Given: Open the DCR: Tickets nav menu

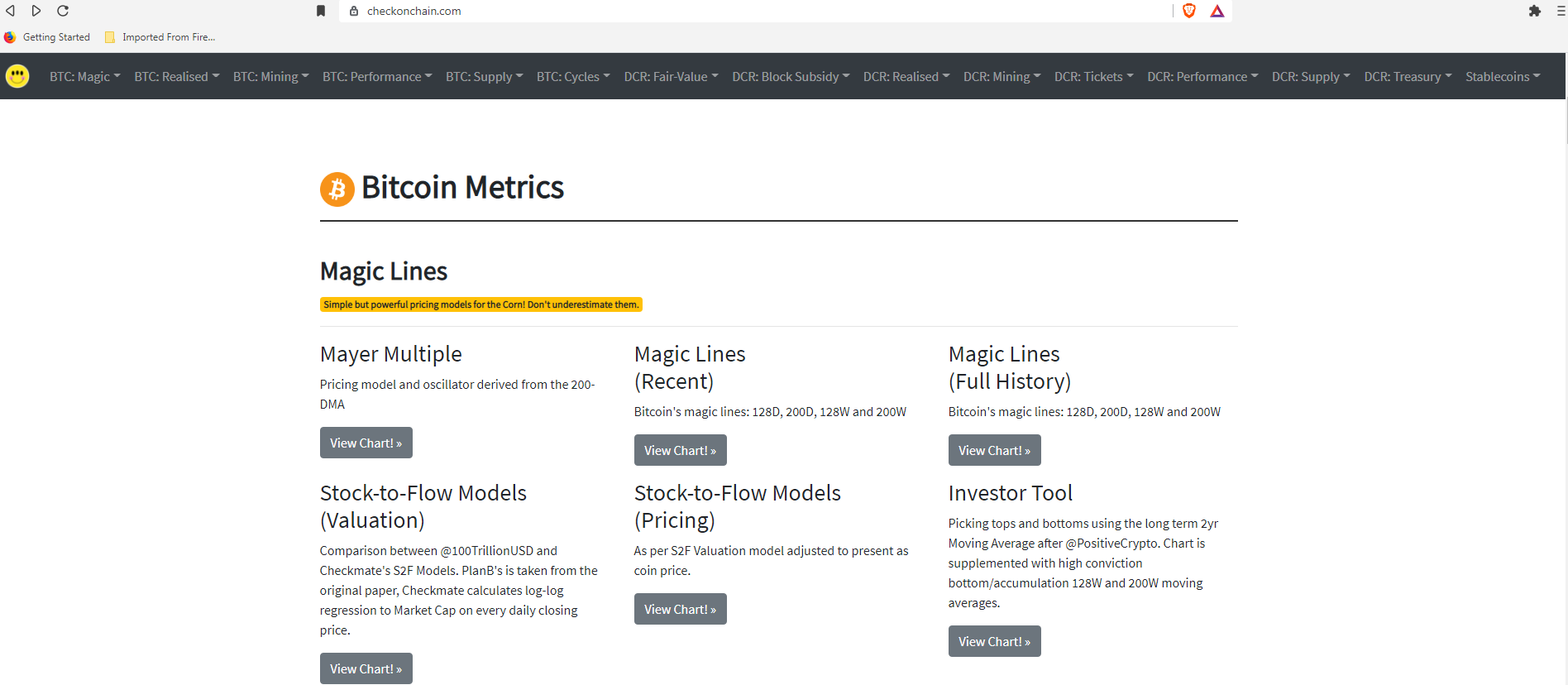Looking at the screenshot, I should [x=1094, y=76].
